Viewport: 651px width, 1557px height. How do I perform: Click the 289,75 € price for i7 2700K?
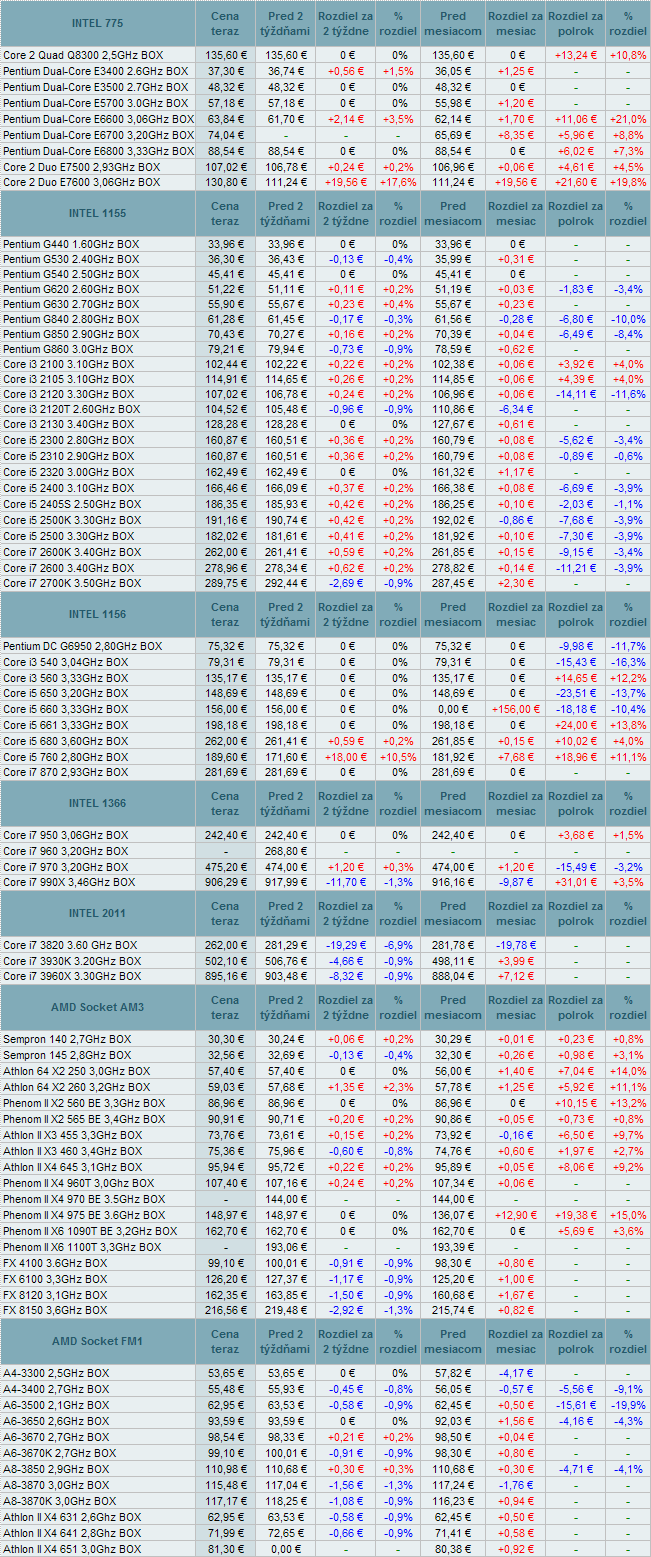click(x=225, y=582)
